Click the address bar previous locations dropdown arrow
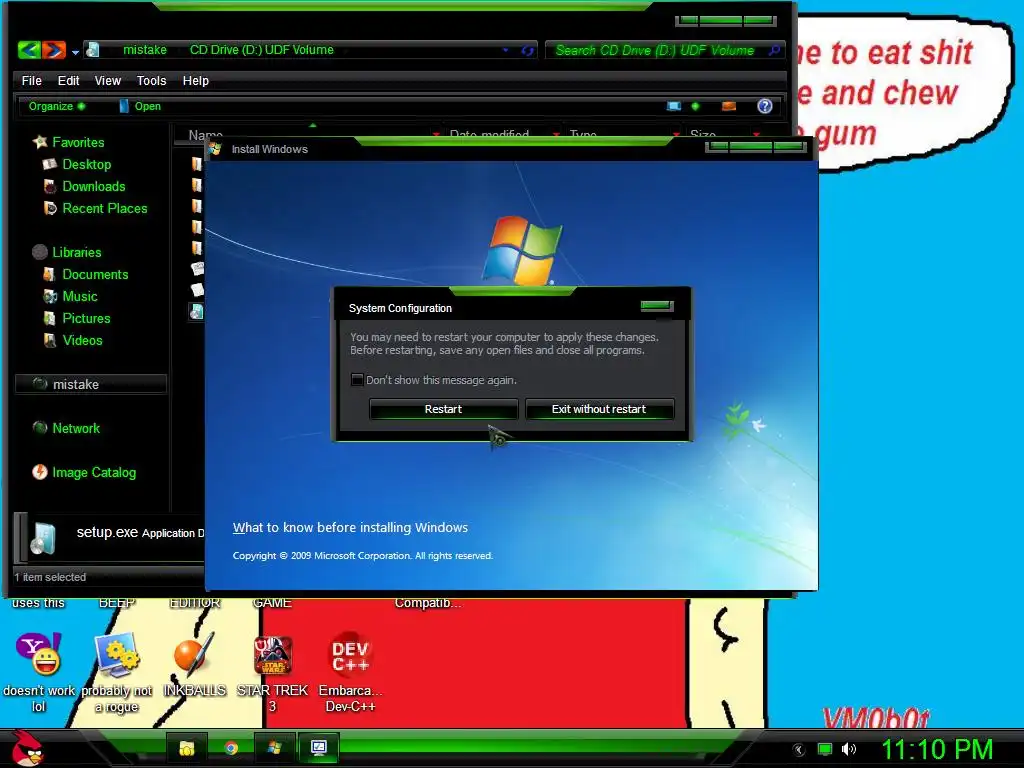The height and width of the screenshot is (768, 1024). (505, 50)
